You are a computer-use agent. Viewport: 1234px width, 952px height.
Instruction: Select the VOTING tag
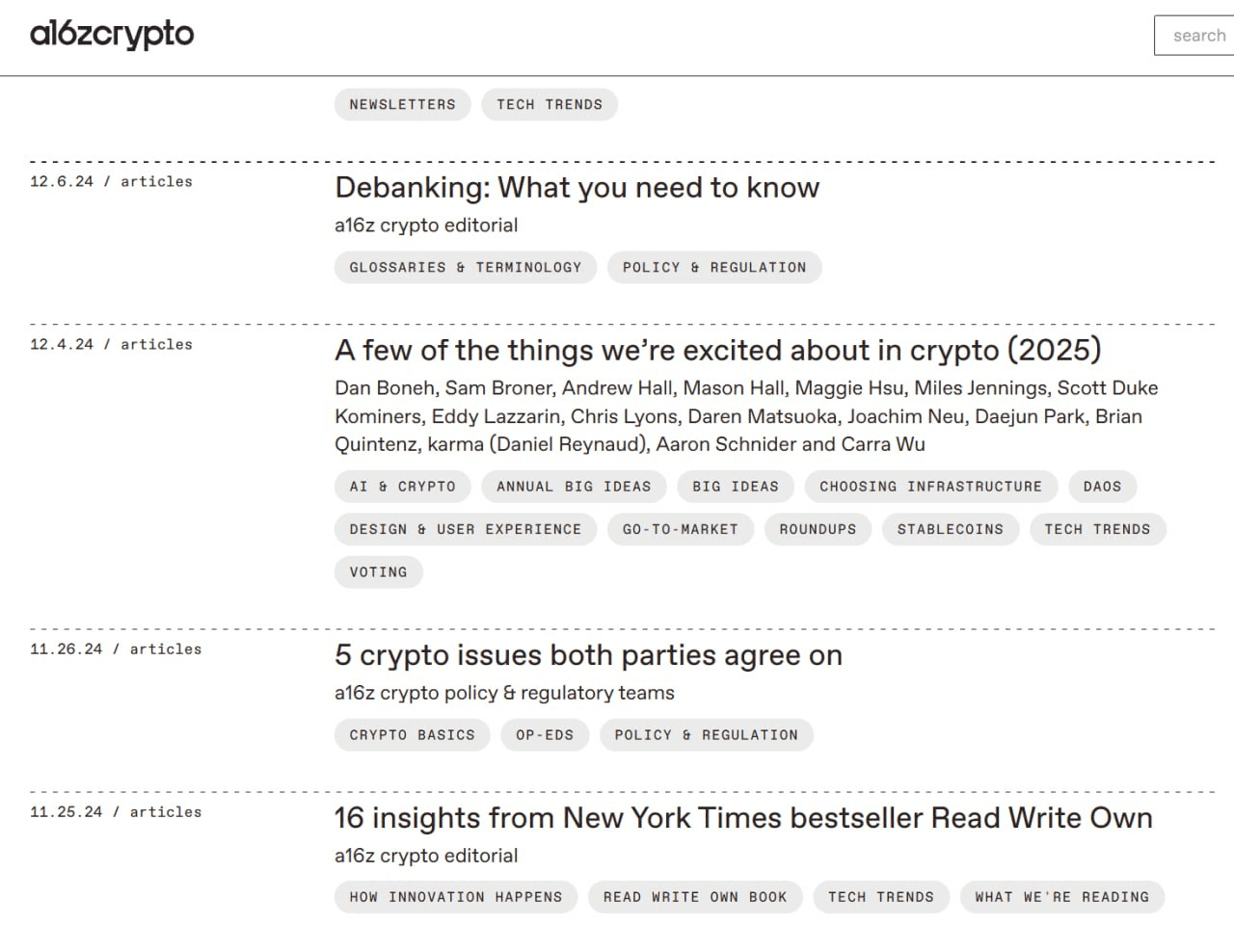tap(379, 571)
